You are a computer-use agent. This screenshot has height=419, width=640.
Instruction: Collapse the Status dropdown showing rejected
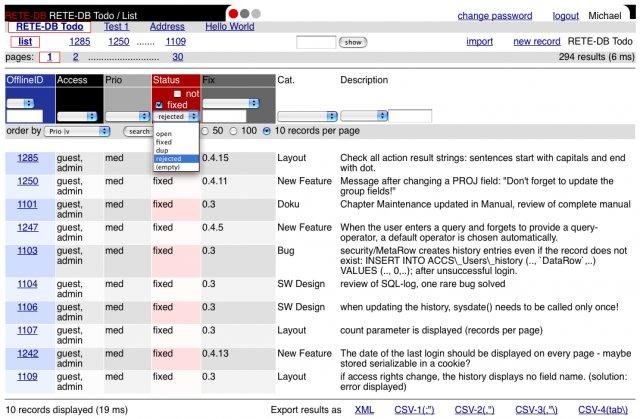click(176, 117)
